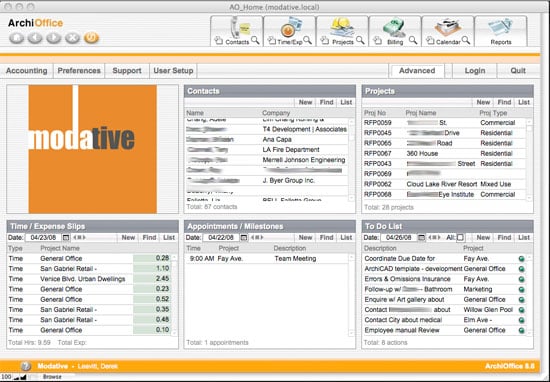This screenshot has width=550, height=382.
Task: Open the Accounting menu
Action: point(26,71)
